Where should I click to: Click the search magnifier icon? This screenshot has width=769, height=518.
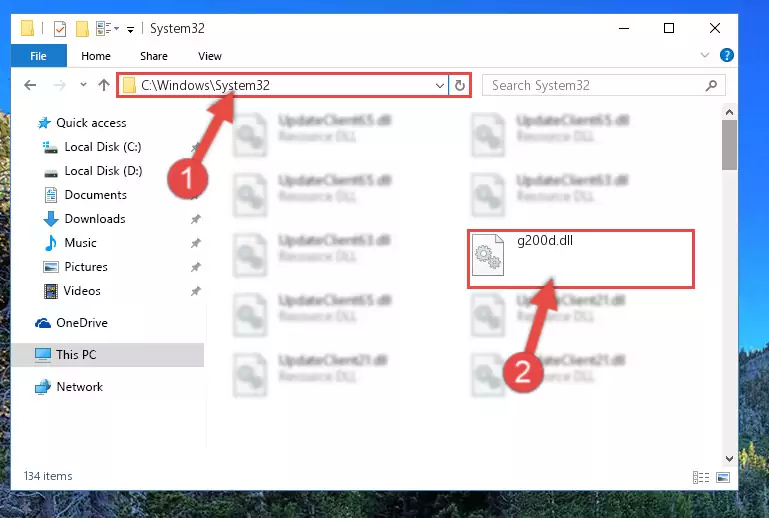[x=711, y=86]
